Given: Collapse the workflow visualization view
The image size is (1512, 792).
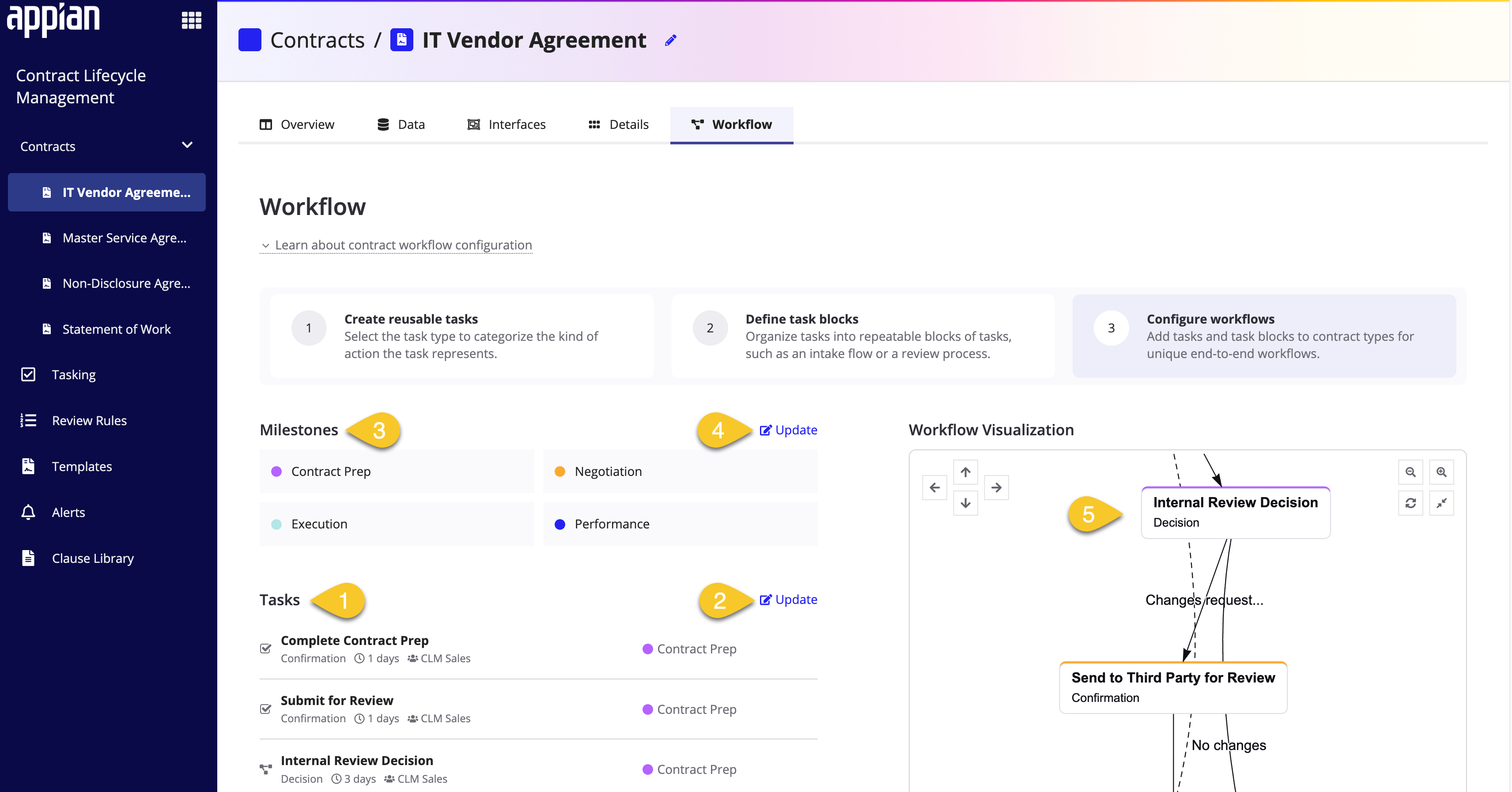Looking at the screenshot, I should coord(1441,503).
